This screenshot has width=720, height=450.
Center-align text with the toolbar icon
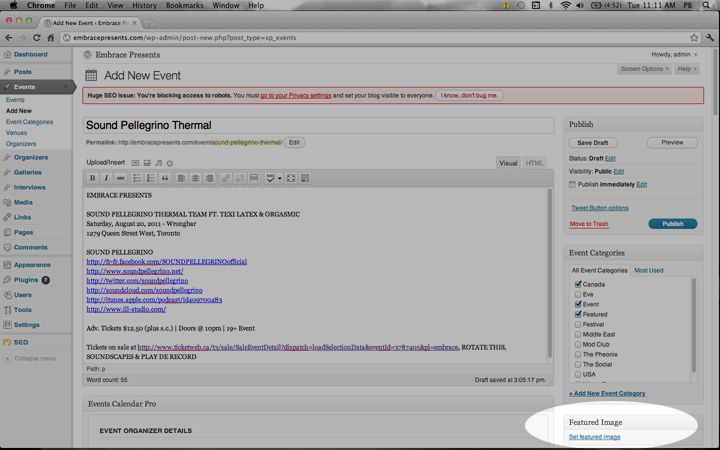(x=195, y=178)
